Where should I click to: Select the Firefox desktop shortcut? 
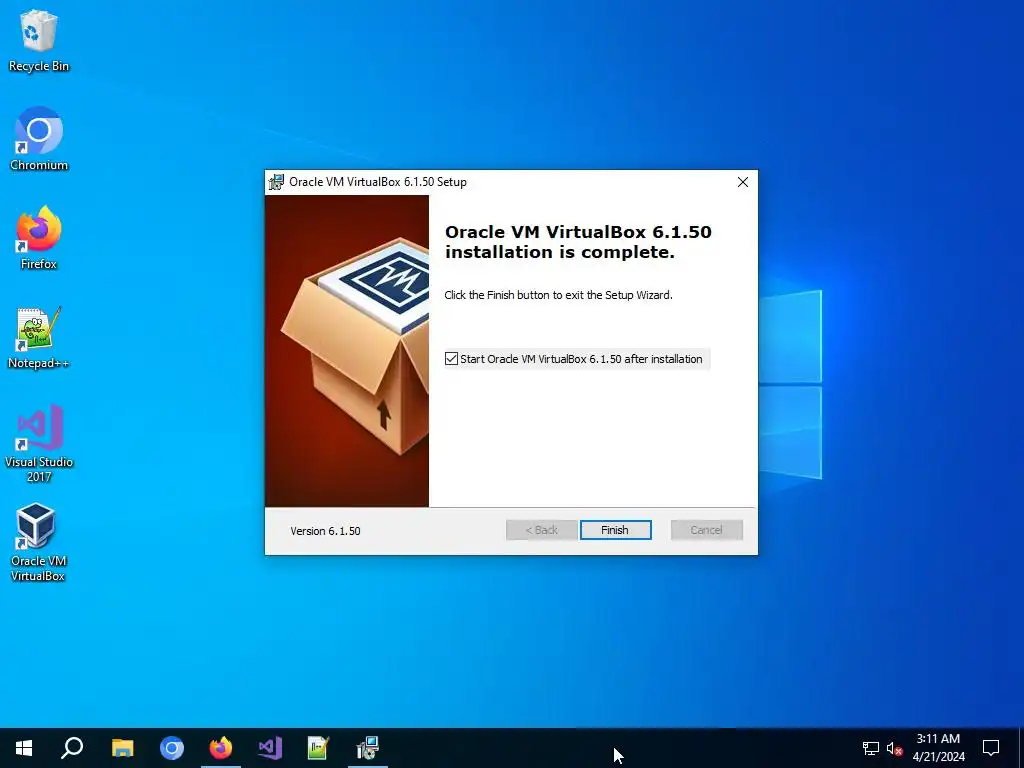click(39, 238)
